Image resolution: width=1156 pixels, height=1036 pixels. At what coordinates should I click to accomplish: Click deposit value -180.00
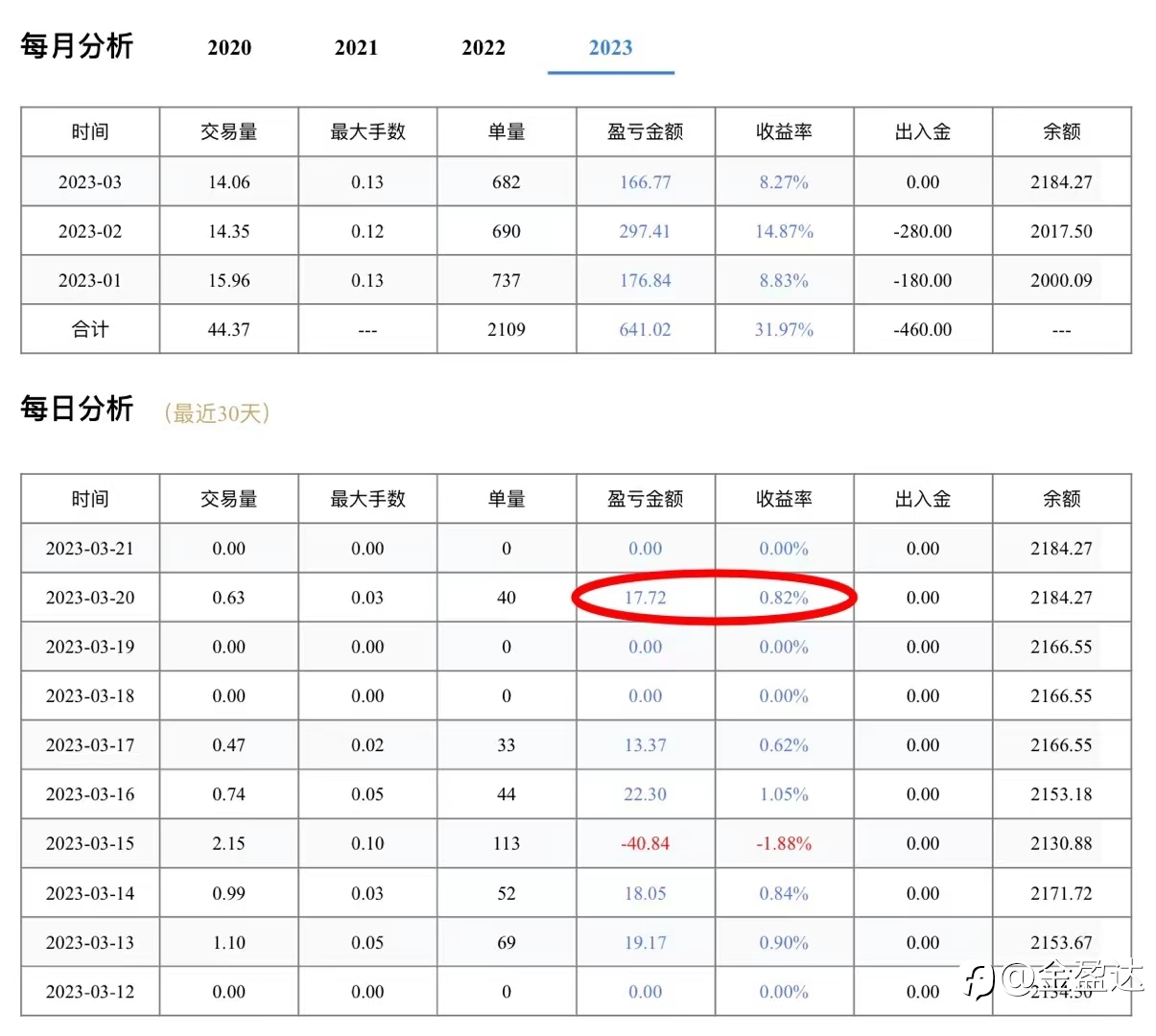[x=923, y=281]
